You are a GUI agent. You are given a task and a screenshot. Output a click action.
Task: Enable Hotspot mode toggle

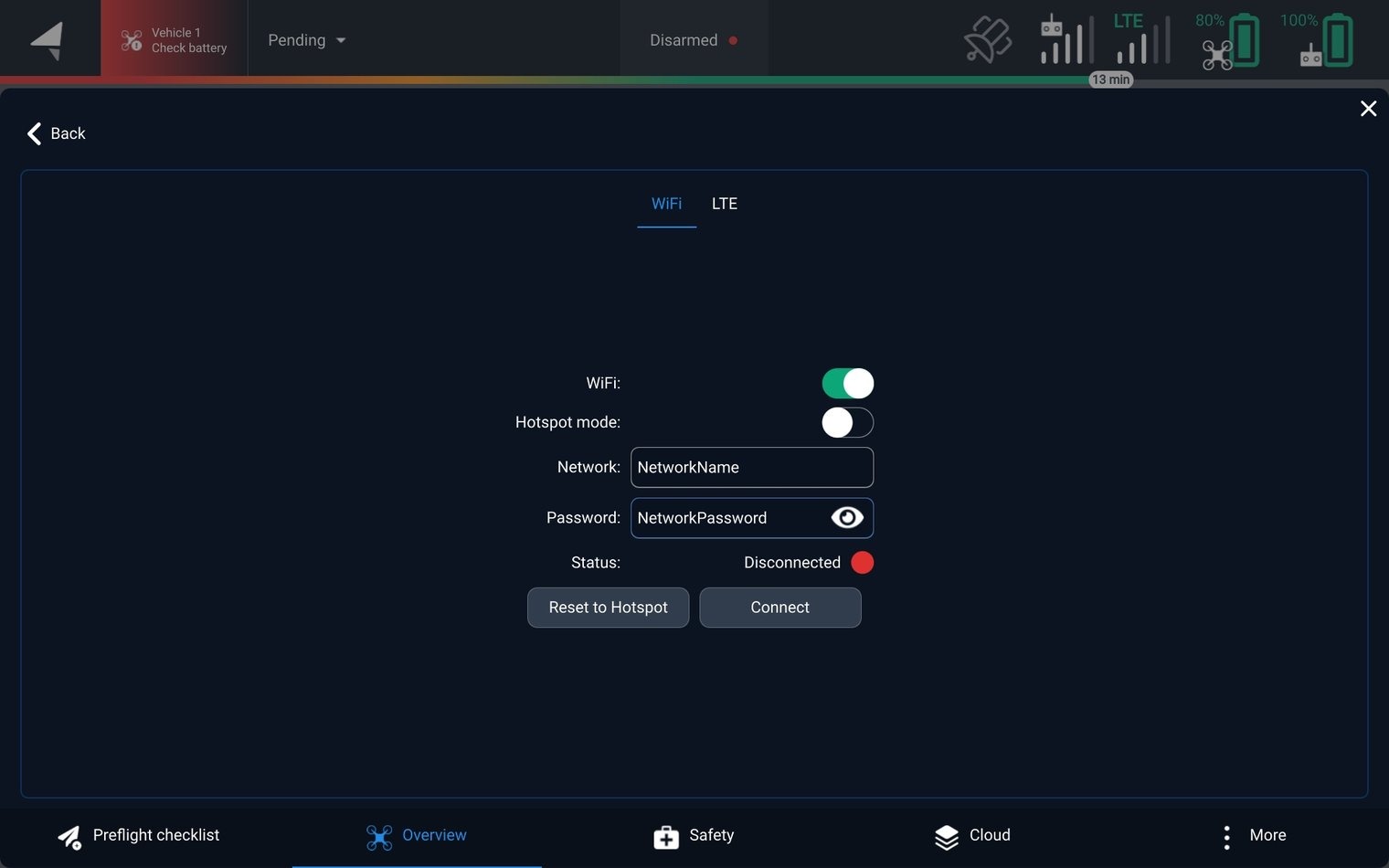pos(847,423)
